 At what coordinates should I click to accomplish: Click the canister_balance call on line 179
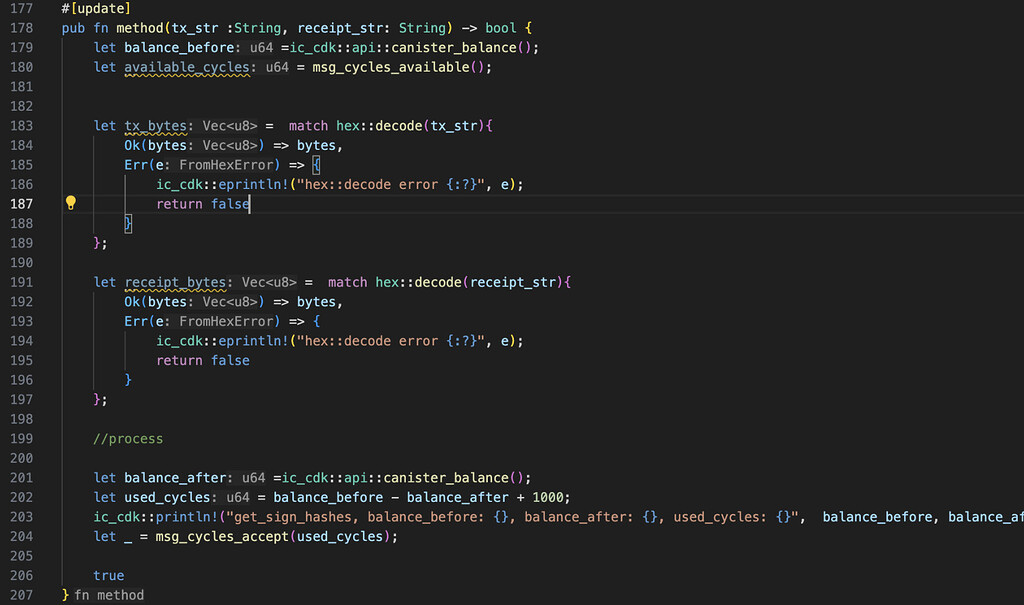coord(459,47)
